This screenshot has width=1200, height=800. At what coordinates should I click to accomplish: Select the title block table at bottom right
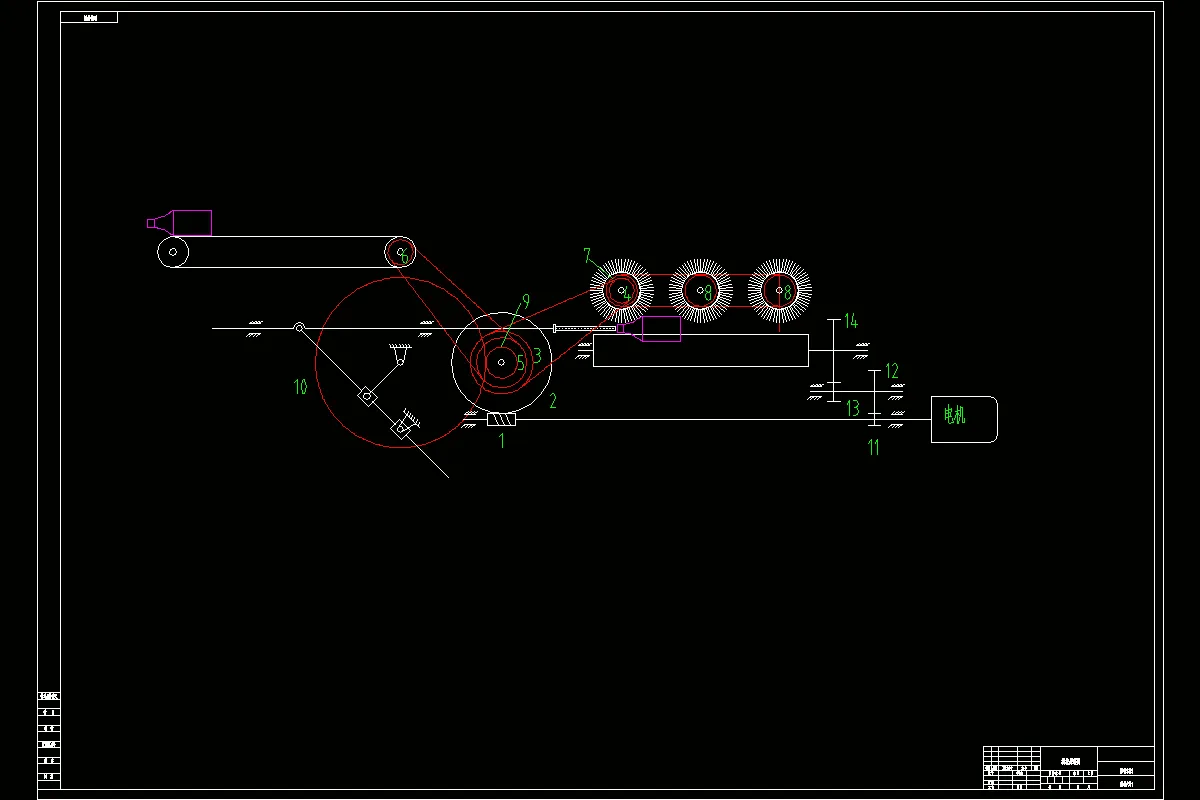point(1068,767)
